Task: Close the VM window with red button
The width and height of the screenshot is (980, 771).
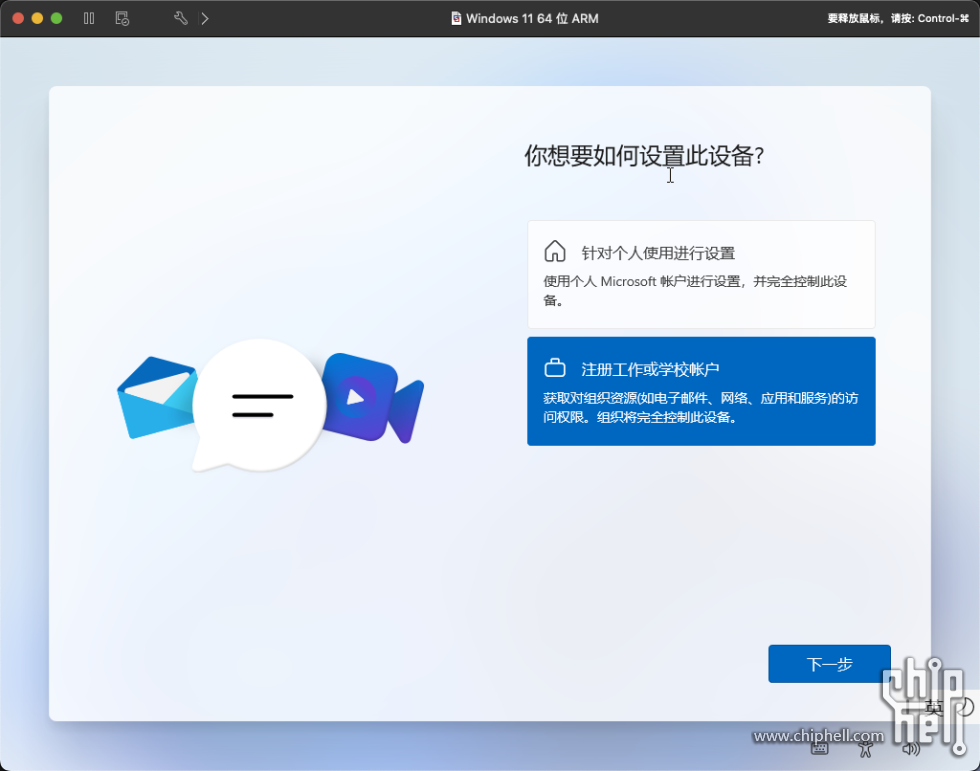Action: click(18, 18)
